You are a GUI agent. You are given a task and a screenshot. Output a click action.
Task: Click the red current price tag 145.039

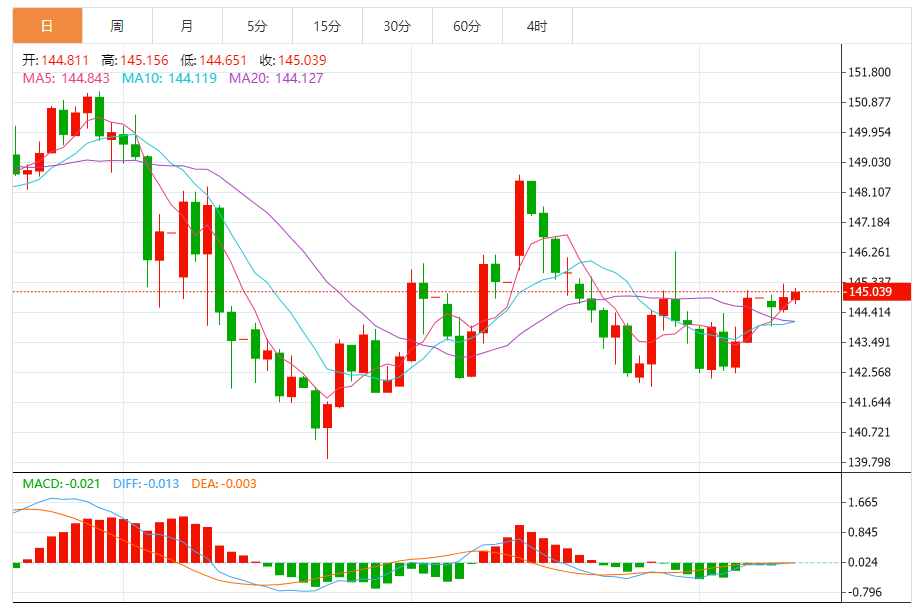click(877, 291)
